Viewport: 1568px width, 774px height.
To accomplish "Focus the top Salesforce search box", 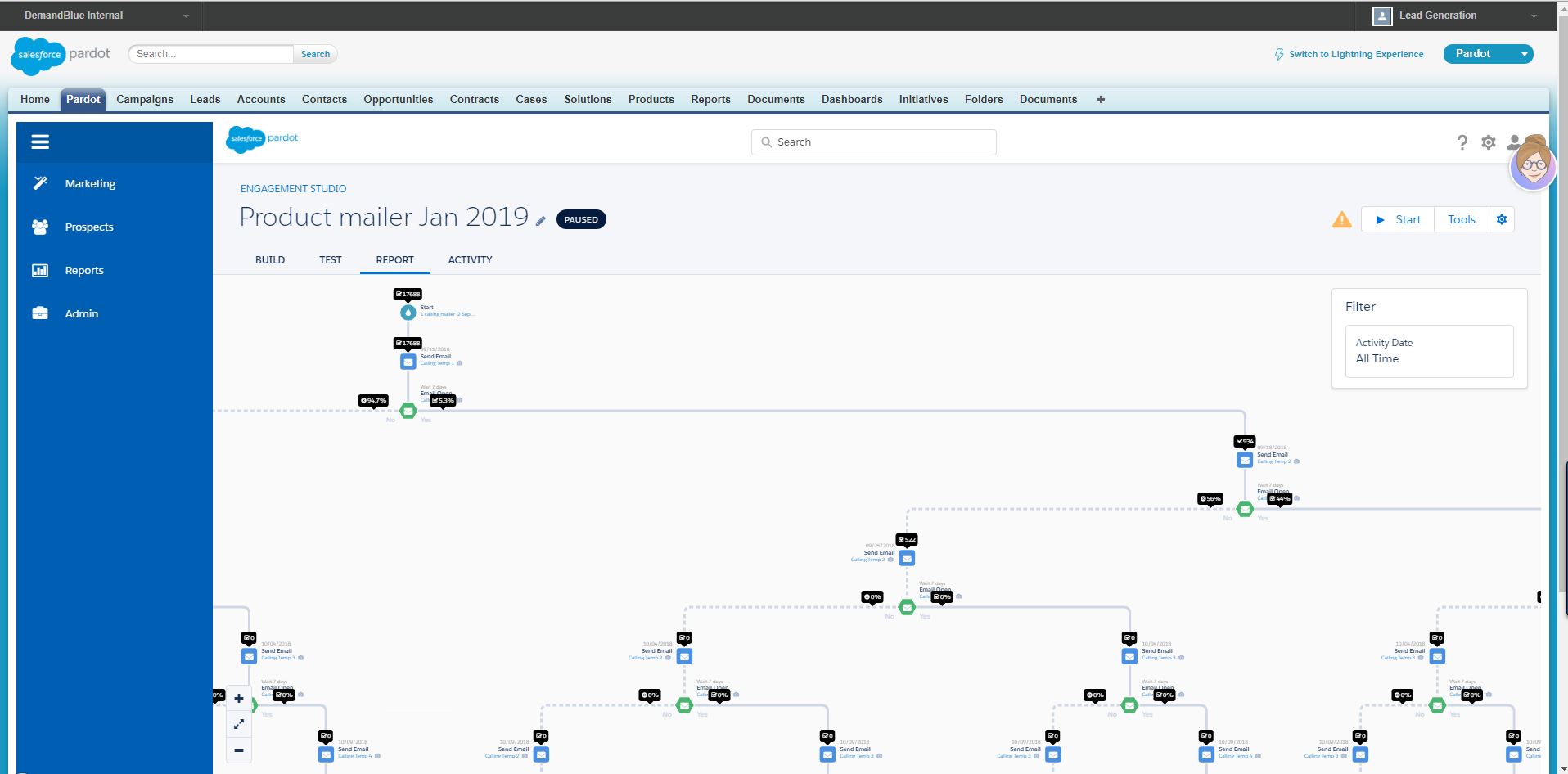I will (211, 54).
